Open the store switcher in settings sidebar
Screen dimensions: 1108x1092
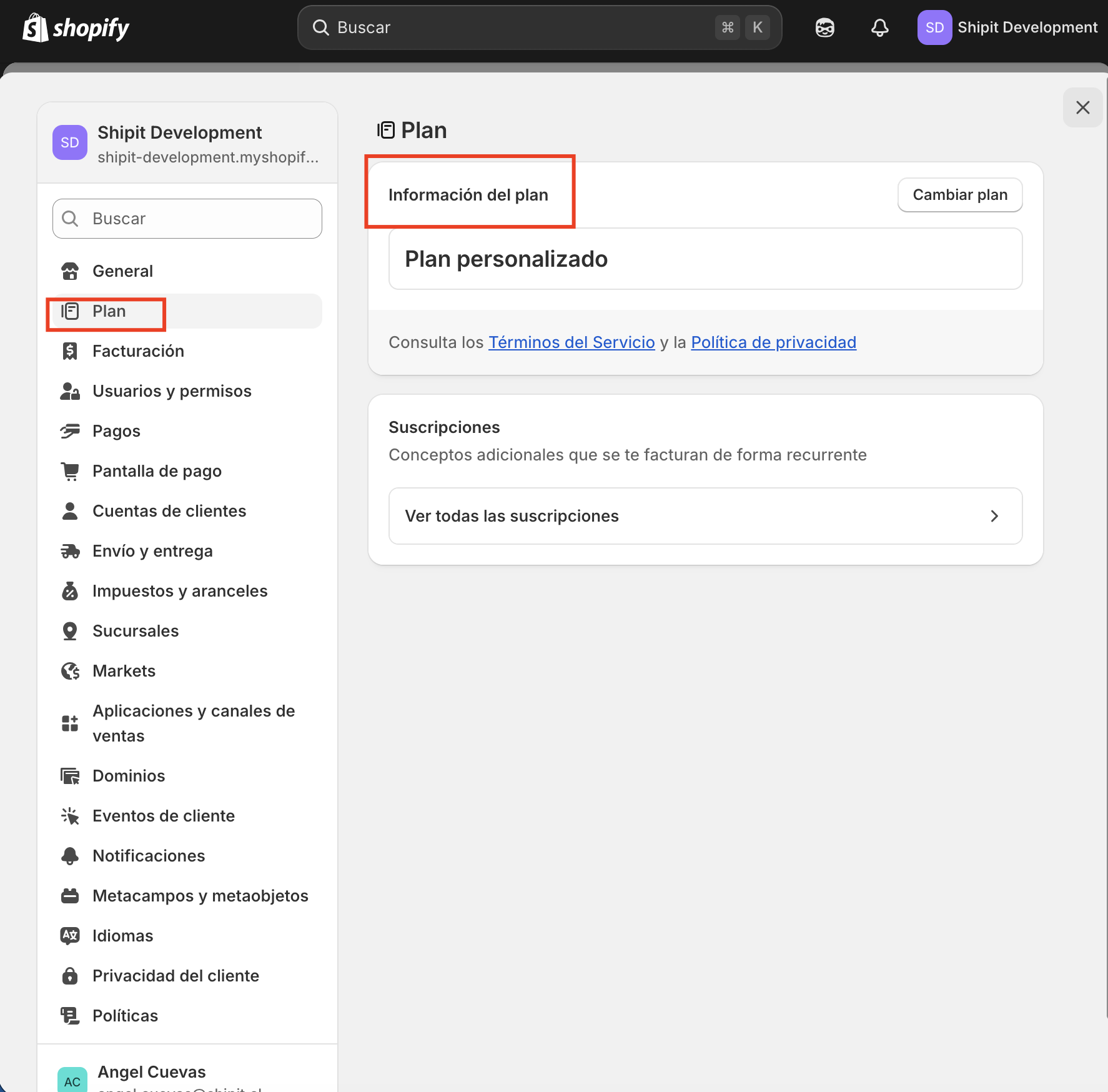point(187,143)
